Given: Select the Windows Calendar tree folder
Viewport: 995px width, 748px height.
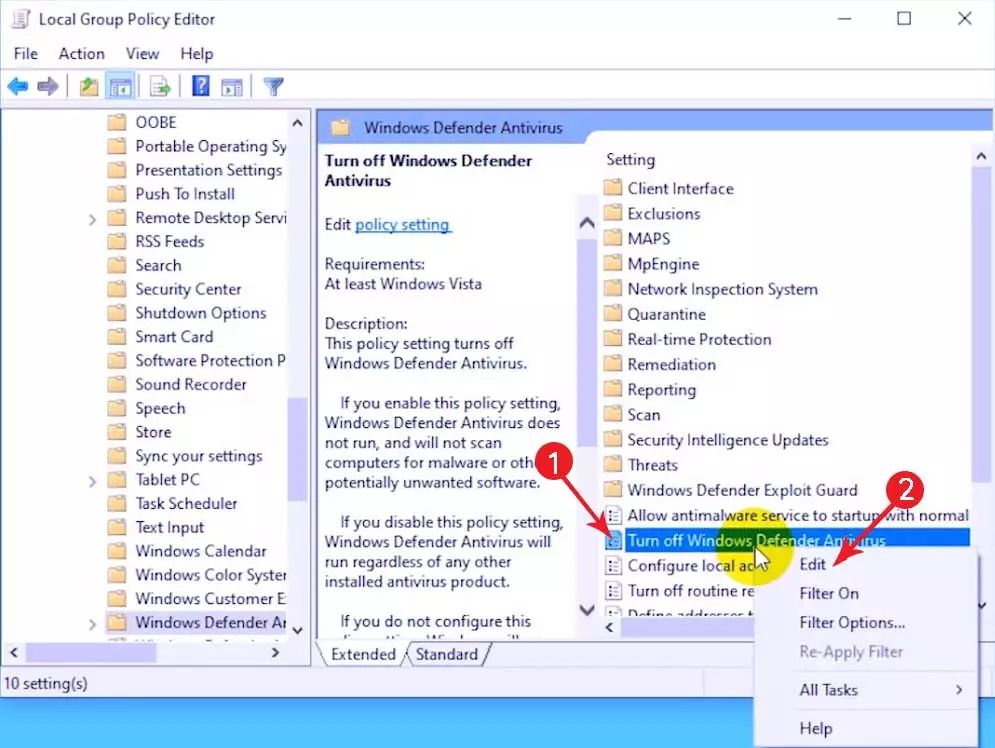Looking at the screenshot, I should (x=201, y=551).
